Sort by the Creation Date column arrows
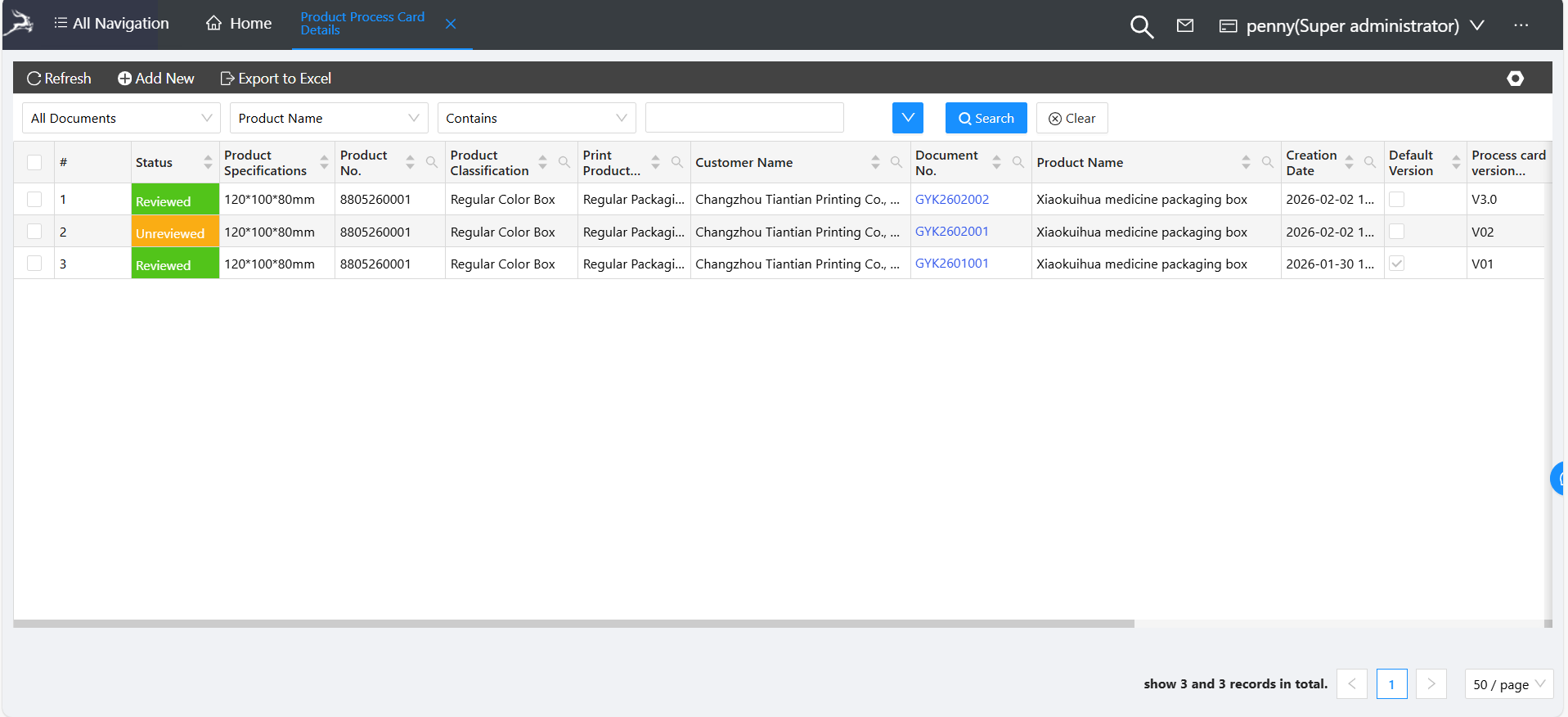 [x=1349, y=162]
